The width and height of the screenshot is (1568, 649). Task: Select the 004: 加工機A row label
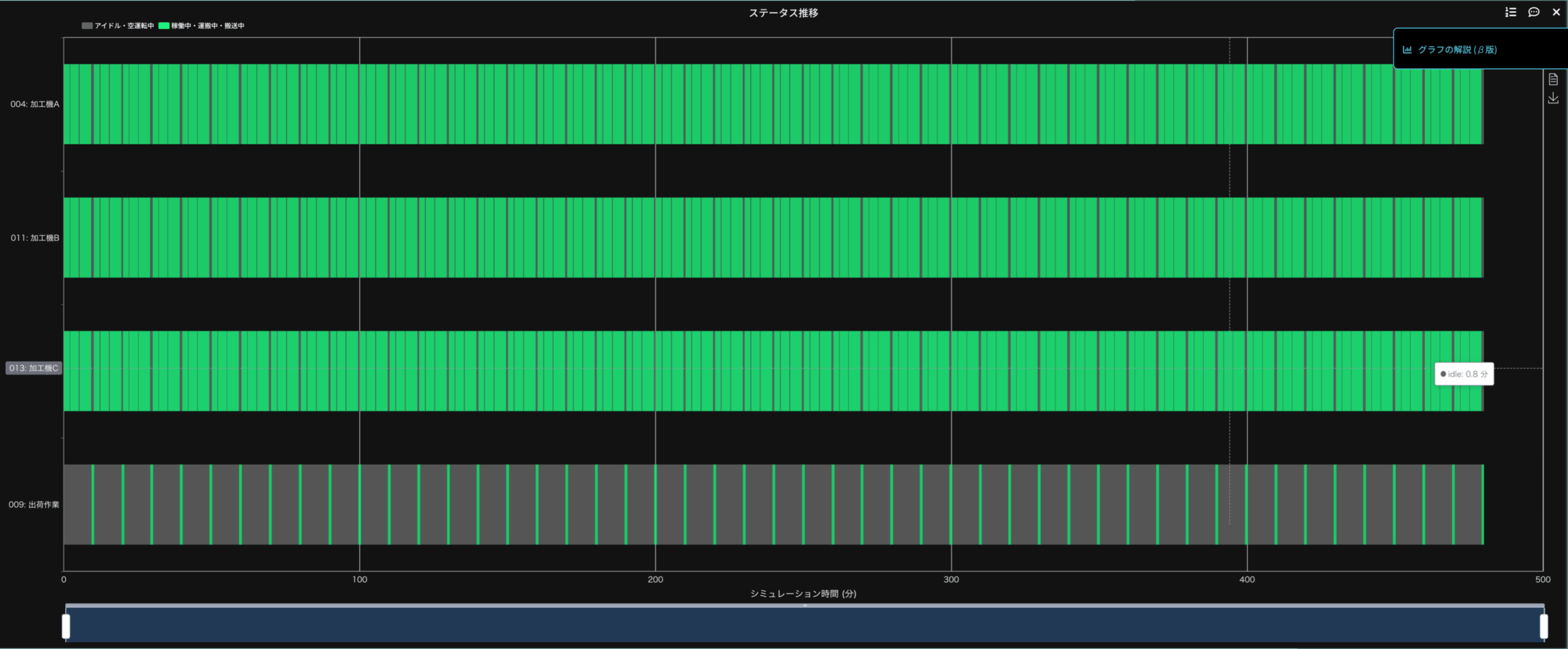[x=35, y=104]
